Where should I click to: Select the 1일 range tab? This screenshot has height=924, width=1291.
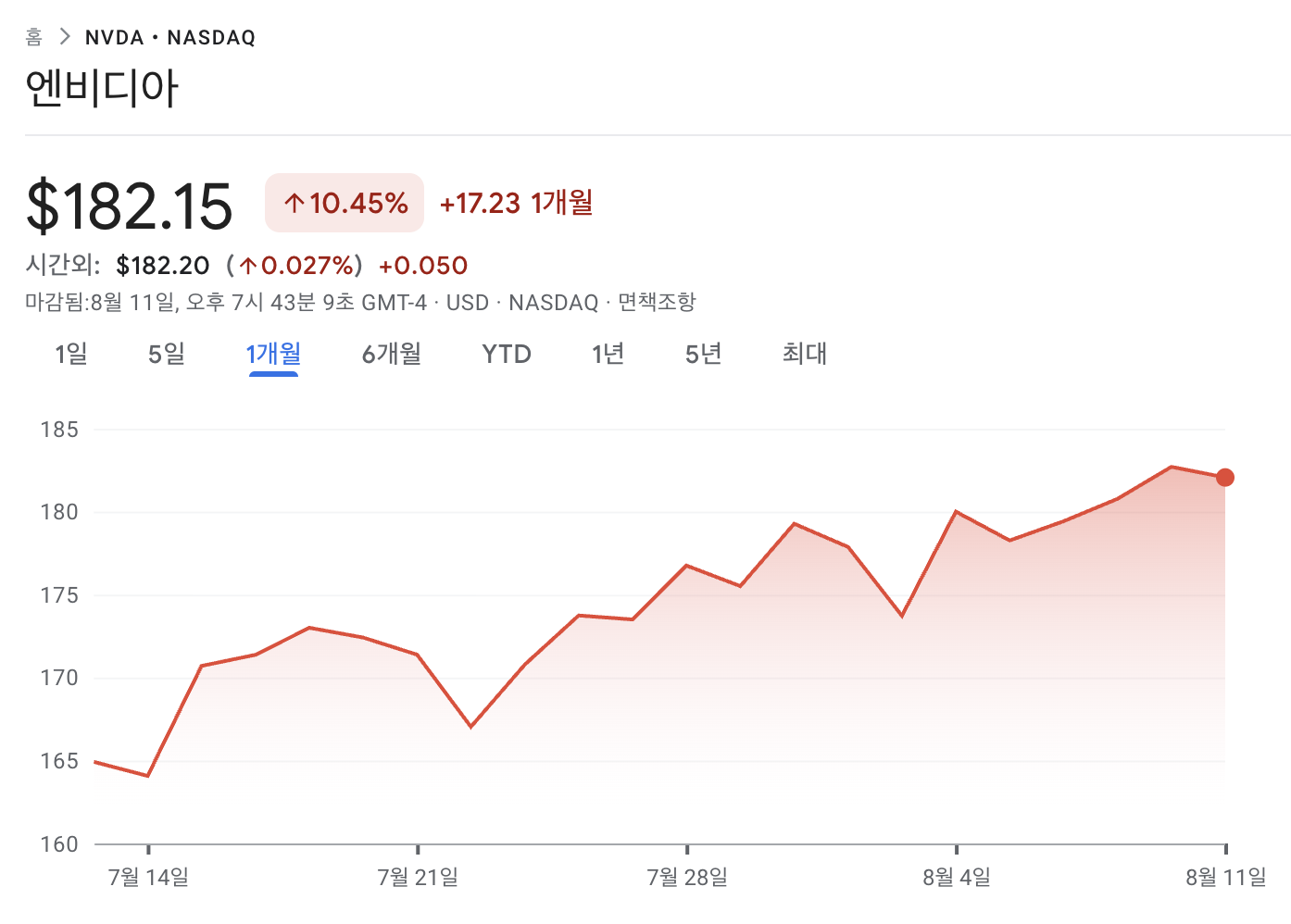tap(71, 354)
